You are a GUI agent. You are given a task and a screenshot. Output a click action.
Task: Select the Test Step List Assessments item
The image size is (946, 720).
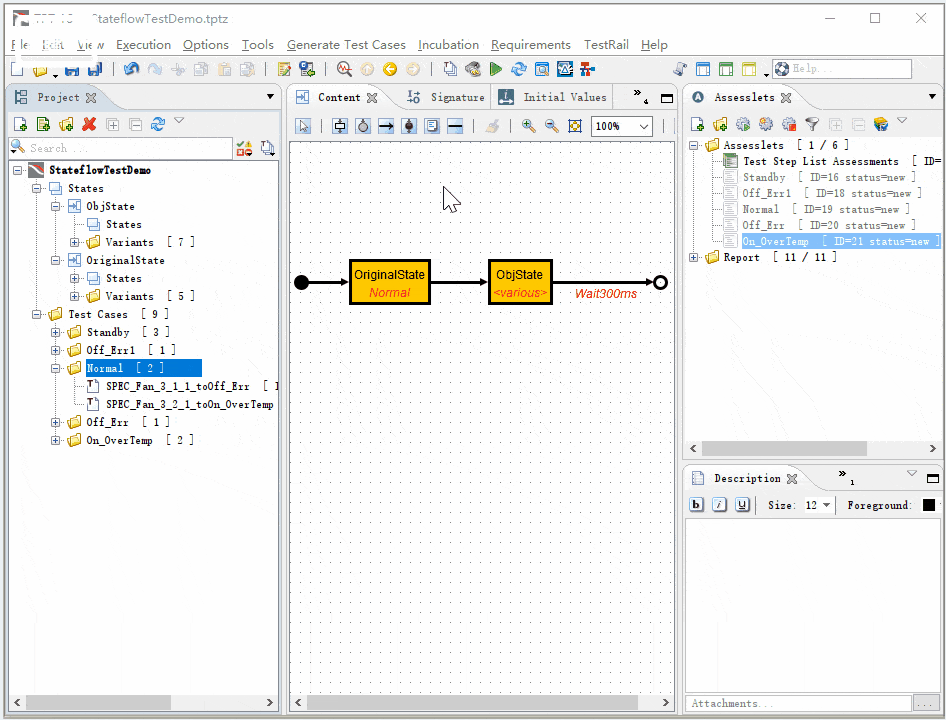pos(821,161)
